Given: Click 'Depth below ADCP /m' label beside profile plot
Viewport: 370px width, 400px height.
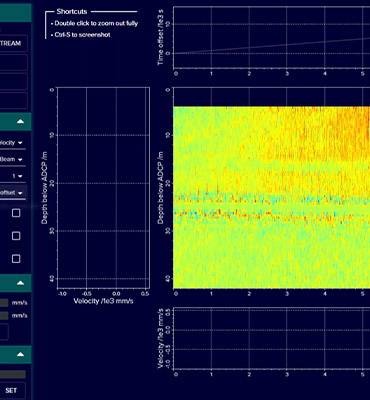Looking at the screenshot, I should click(x=45, y=188).
